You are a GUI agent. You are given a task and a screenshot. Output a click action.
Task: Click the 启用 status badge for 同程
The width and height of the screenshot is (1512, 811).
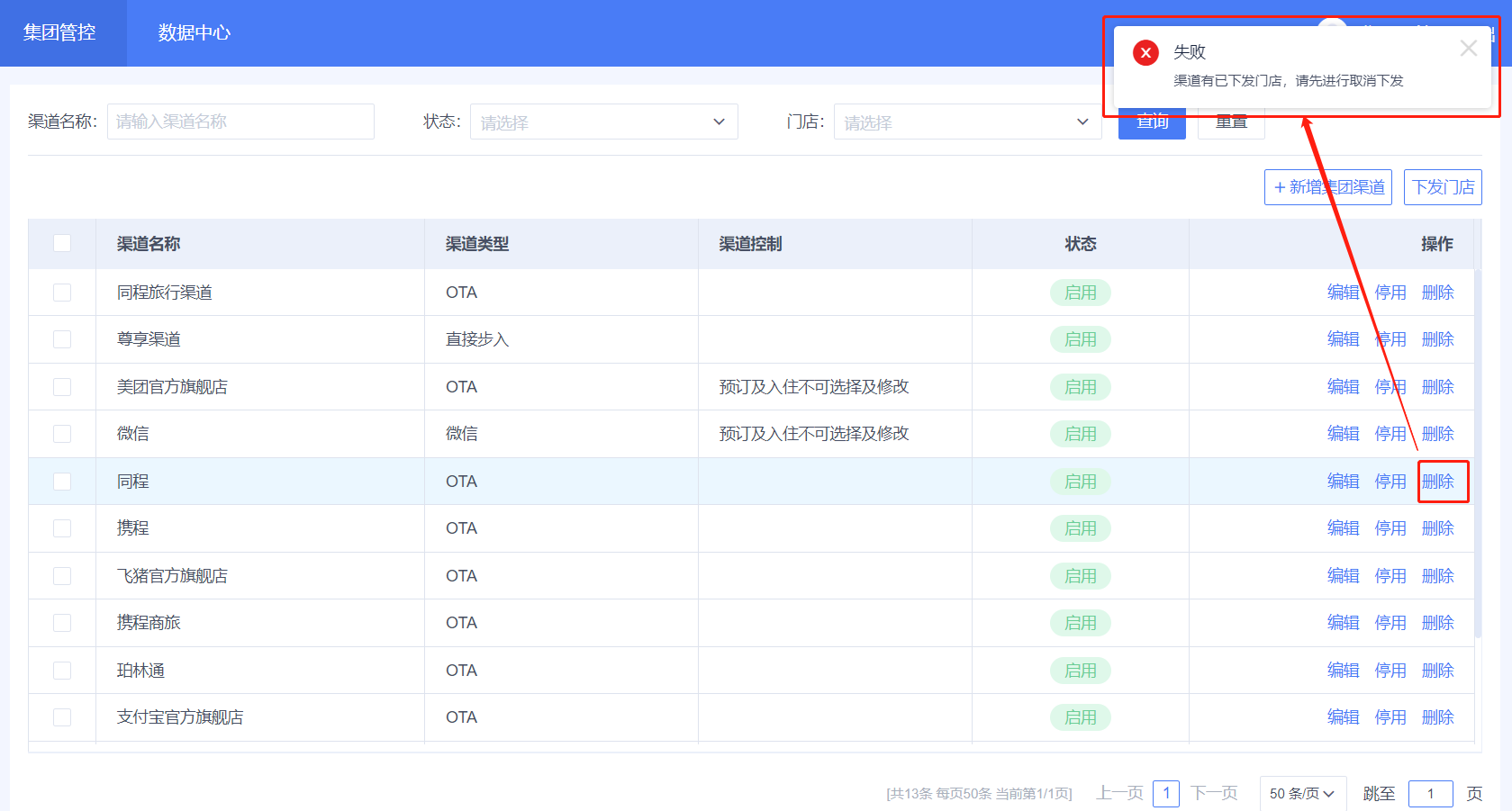click(x=1081, y=482)
